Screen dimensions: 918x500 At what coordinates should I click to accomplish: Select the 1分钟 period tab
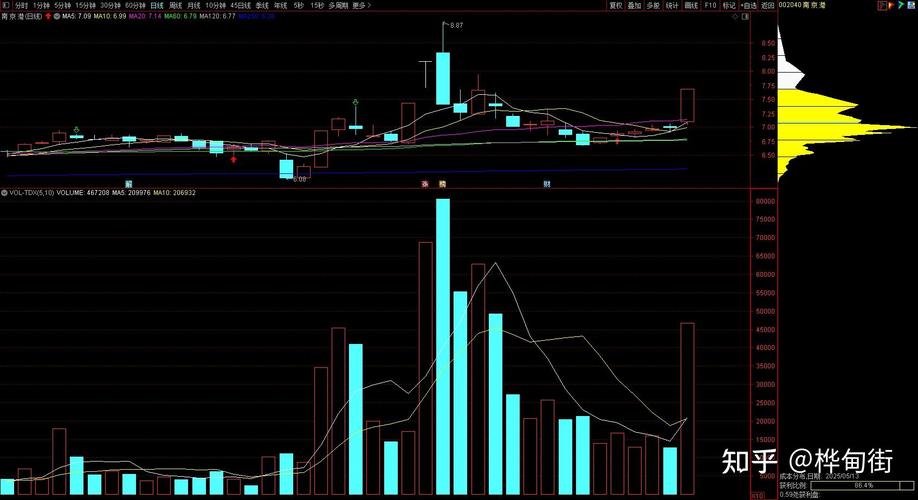[x=41, y=5]
